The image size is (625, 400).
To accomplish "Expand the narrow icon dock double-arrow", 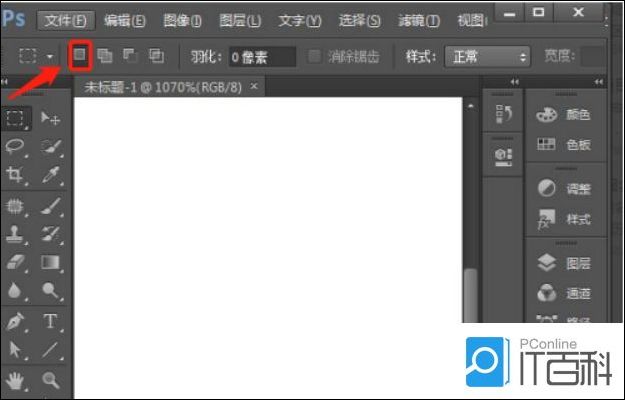I will [515, 82].
